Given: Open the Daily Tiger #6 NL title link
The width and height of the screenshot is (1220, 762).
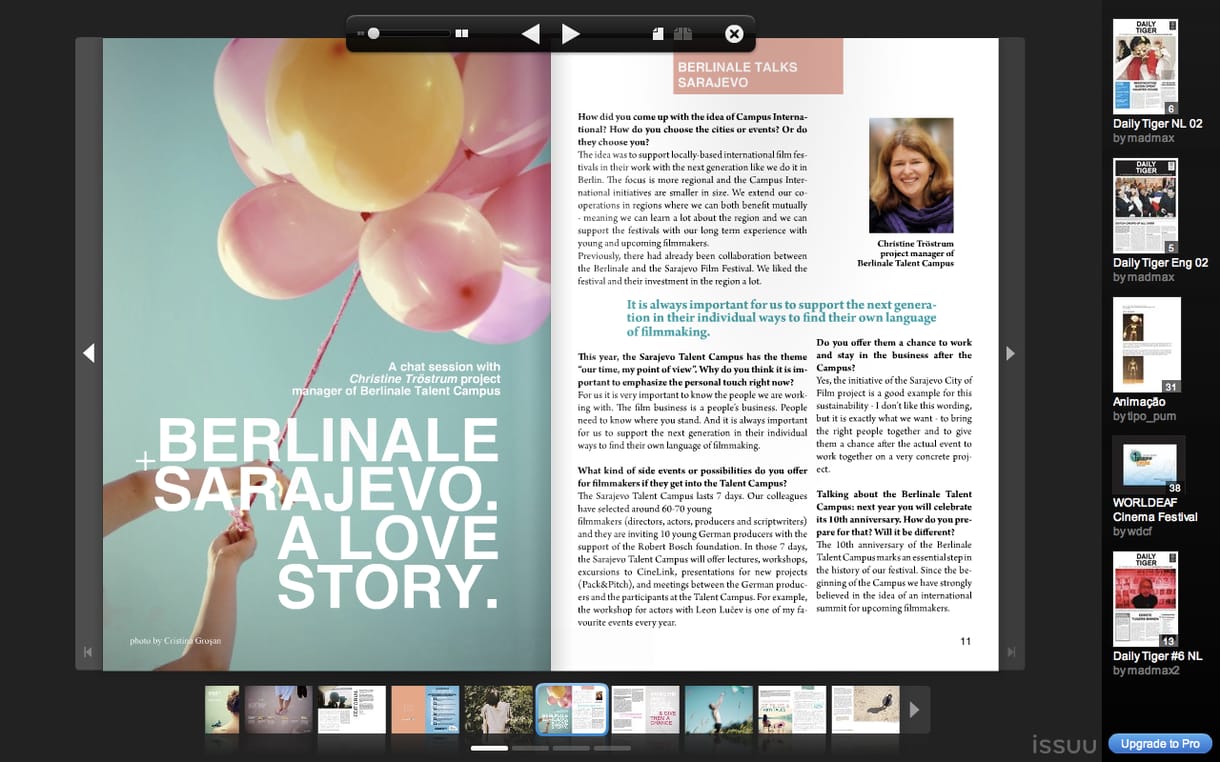Looking at the screenshot, I should click(1158, 656).
